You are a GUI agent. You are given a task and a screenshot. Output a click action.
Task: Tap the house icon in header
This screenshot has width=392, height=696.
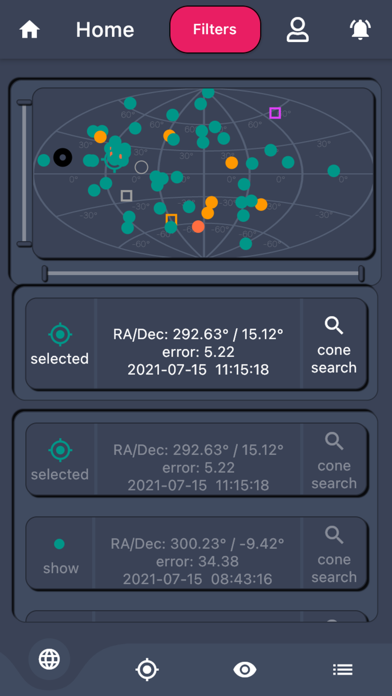pos(29,30)
